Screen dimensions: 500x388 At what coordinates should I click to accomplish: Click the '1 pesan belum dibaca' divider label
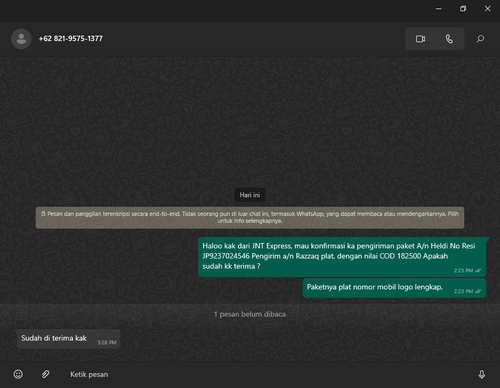[x=250, y=314]
